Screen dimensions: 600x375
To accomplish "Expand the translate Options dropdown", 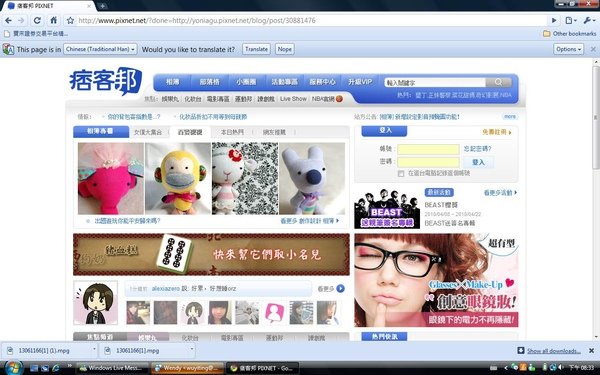I will [x=568, y=49].
